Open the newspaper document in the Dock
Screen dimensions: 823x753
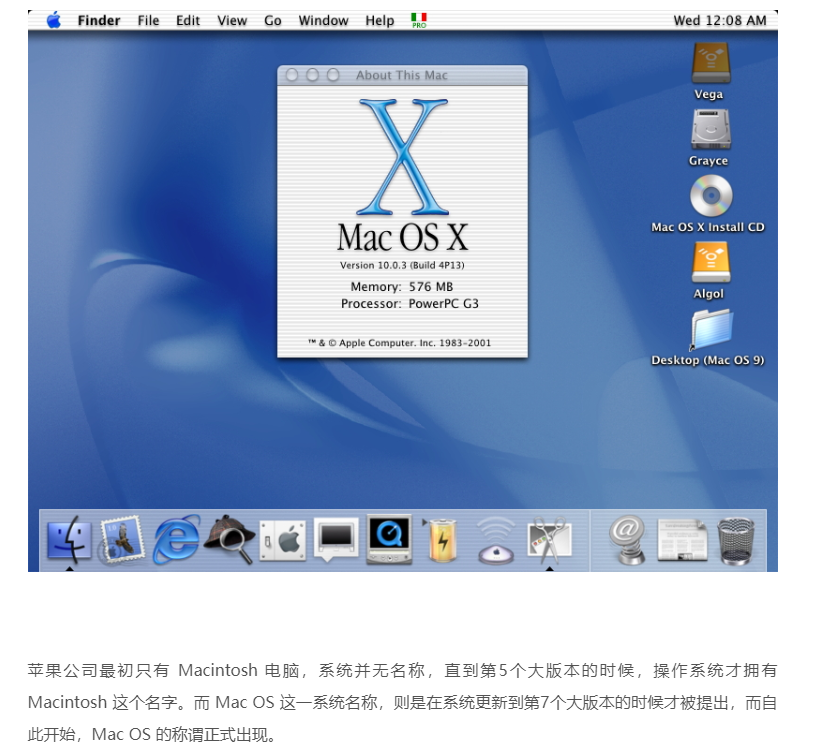pyautogui.click(x=681, y=540)
